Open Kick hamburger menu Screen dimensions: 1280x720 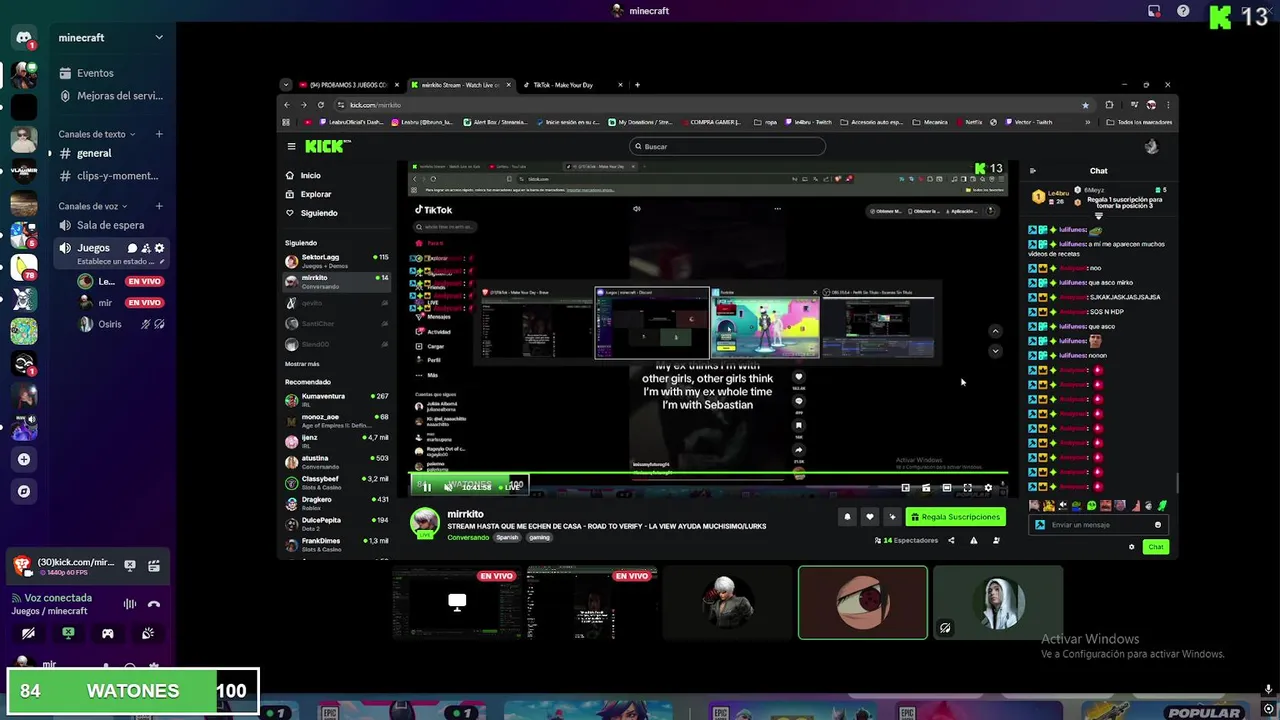(x=291, y=146)
